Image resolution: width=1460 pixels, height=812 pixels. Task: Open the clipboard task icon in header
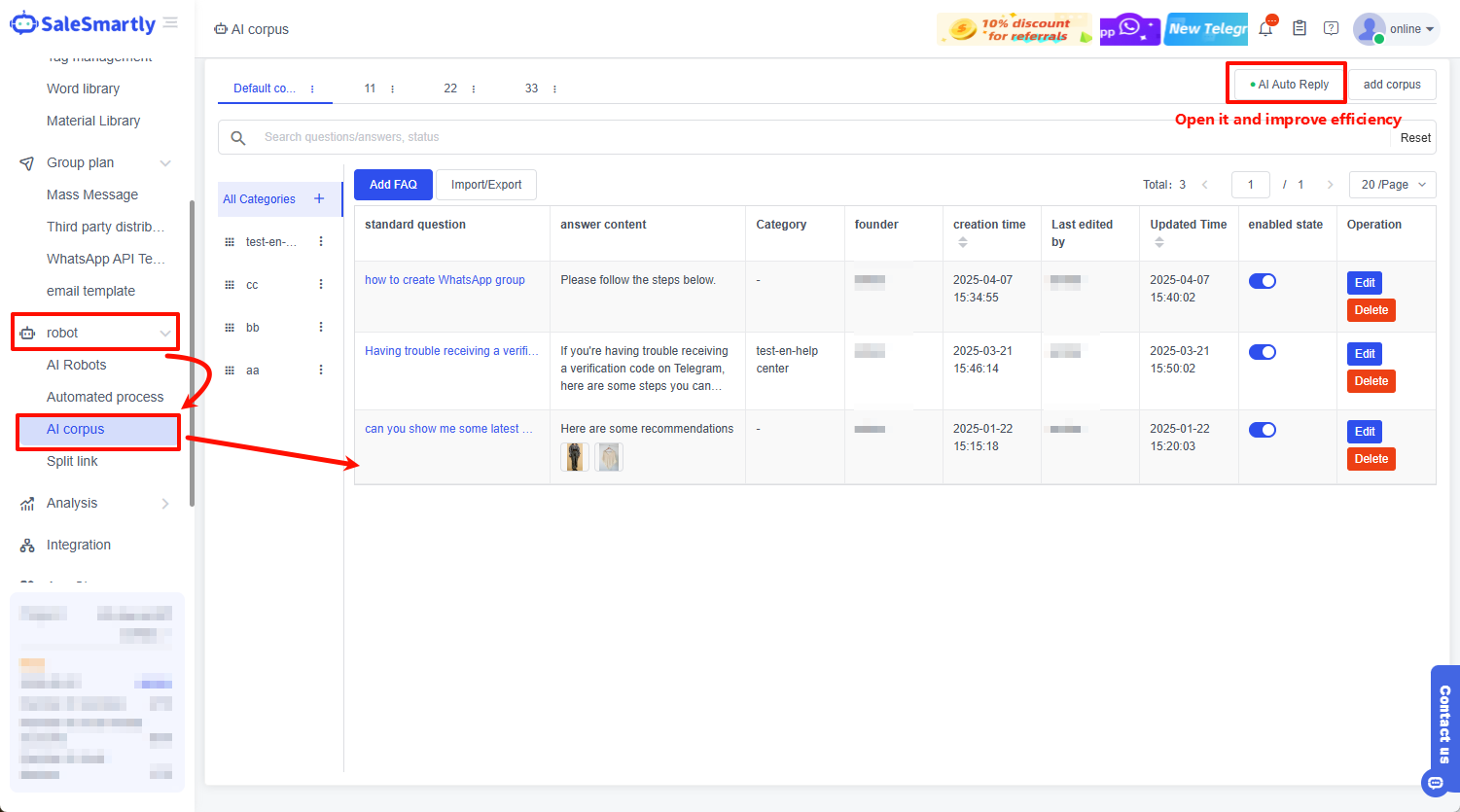pos(1299,28)
